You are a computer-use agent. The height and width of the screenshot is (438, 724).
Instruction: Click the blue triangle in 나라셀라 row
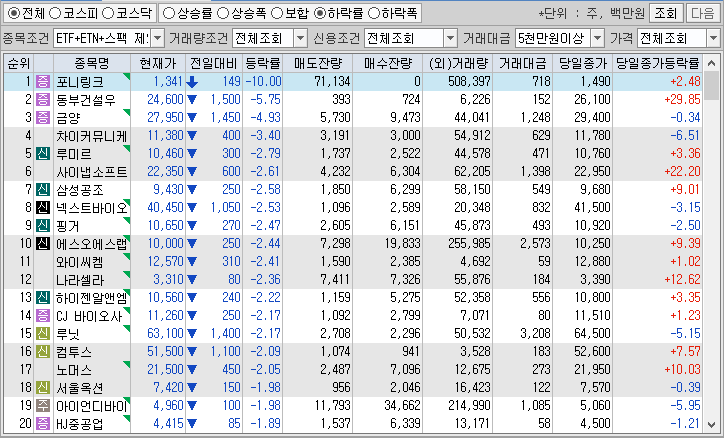tap(192, 280)
